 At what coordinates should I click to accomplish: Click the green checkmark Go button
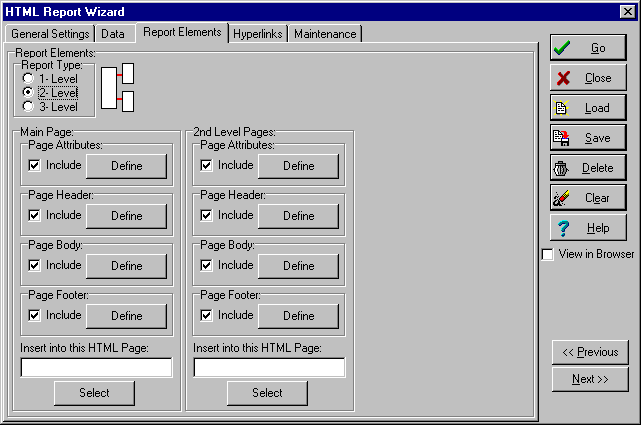click(588, 48)
